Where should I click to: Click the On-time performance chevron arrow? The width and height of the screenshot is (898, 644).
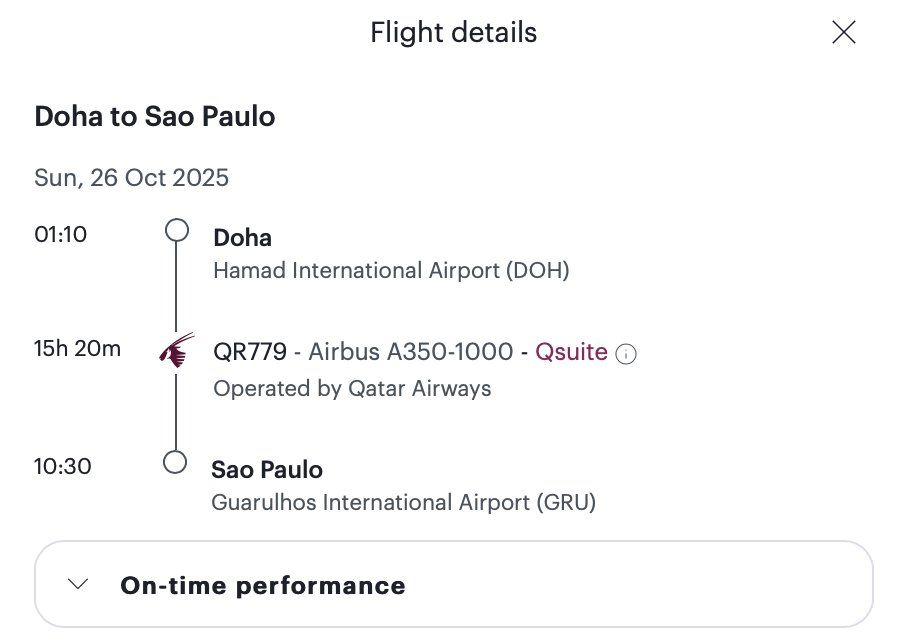(x=78, y=584)
